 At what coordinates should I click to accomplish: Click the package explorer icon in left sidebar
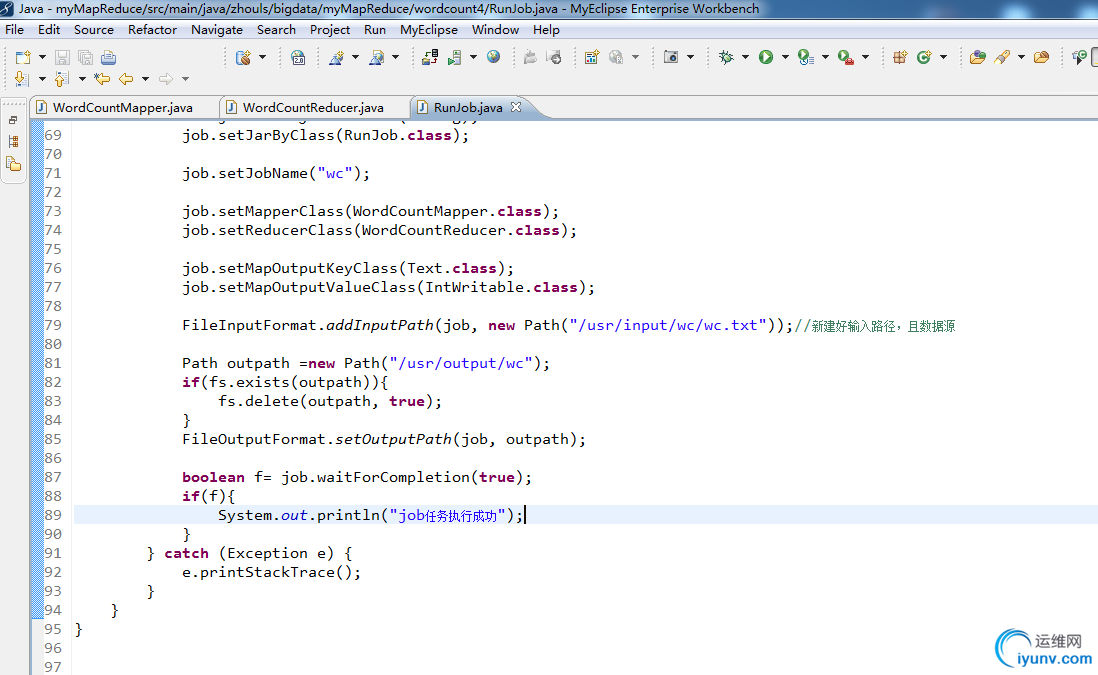click(x=13, y=165)
